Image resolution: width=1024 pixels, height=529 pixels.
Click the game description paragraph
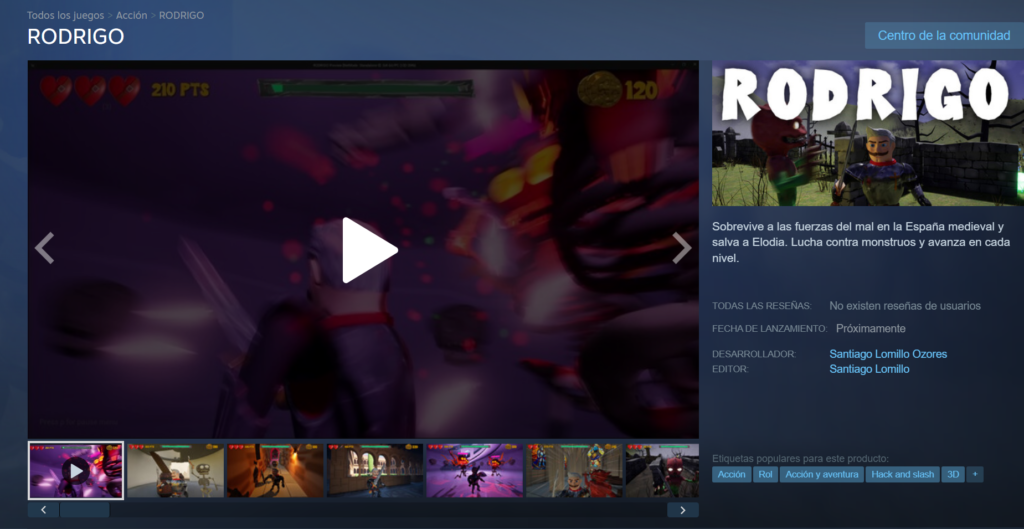pos(861,242)
